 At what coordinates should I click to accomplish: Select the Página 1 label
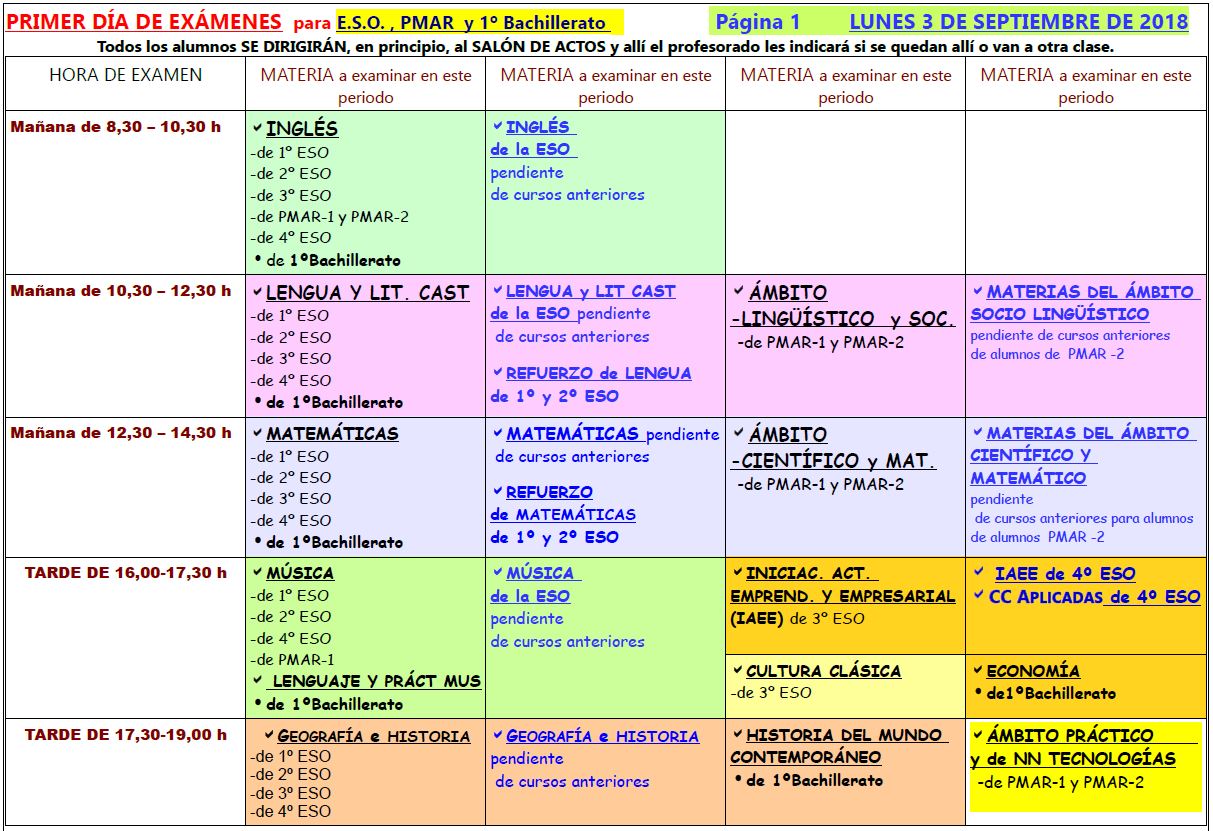pyautogui.click(x=758, y=21)
